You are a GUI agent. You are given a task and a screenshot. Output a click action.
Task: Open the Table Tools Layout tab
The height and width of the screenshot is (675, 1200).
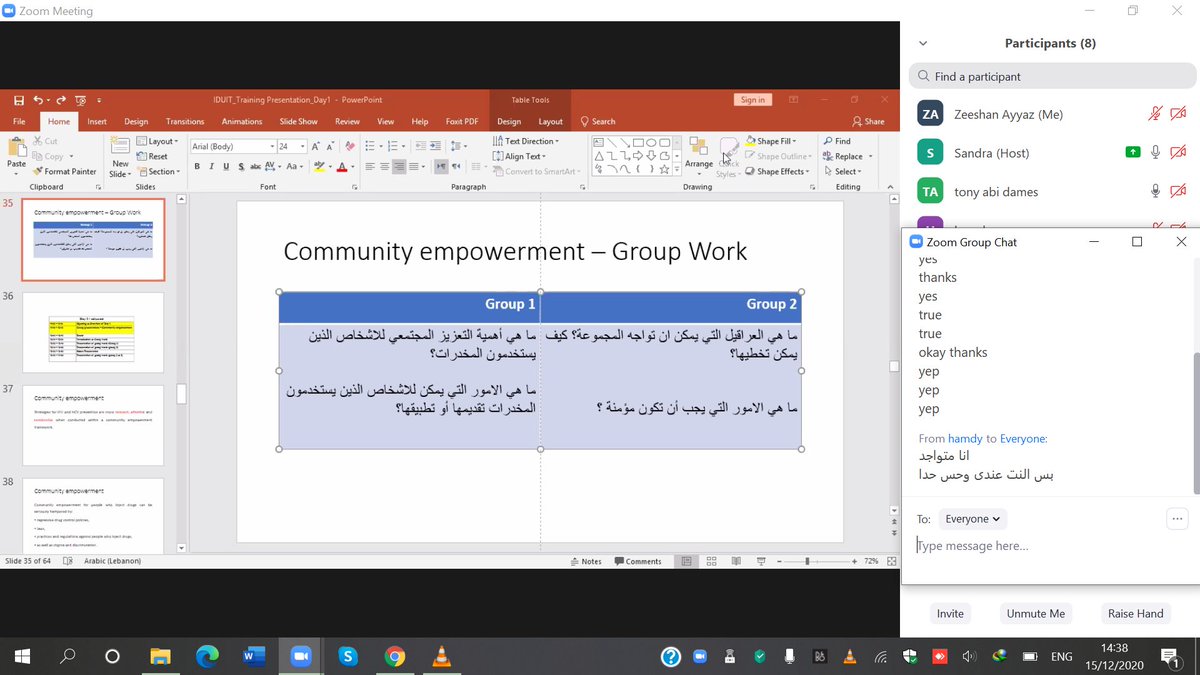(x=551, y=121)
